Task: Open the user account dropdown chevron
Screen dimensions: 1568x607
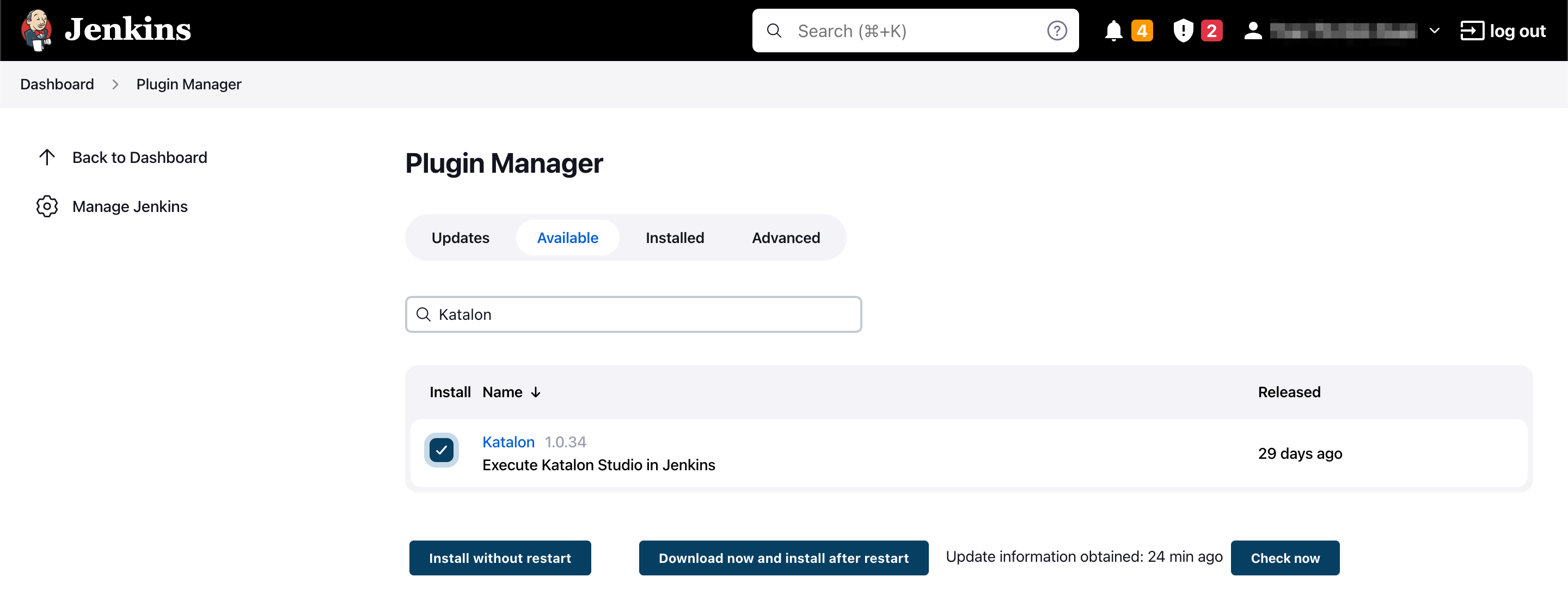Action: 1435,30
